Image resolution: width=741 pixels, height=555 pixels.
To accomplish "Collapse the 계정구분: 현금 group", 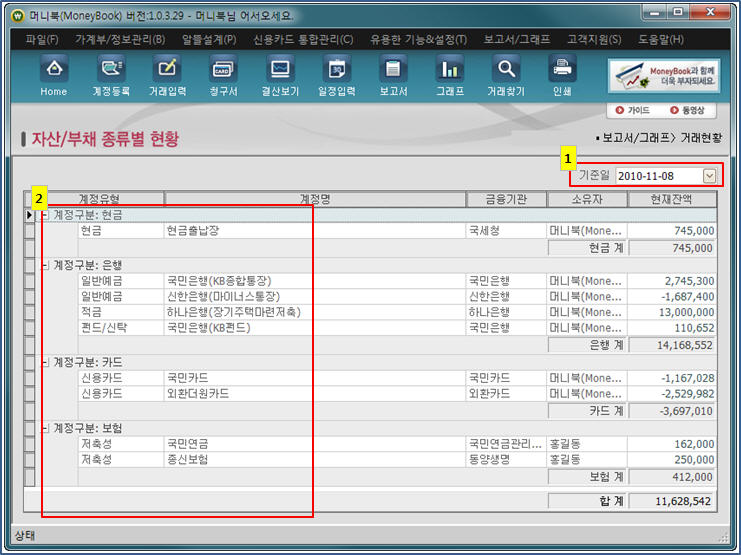I will pyautogui.click(x=45, y=215).
